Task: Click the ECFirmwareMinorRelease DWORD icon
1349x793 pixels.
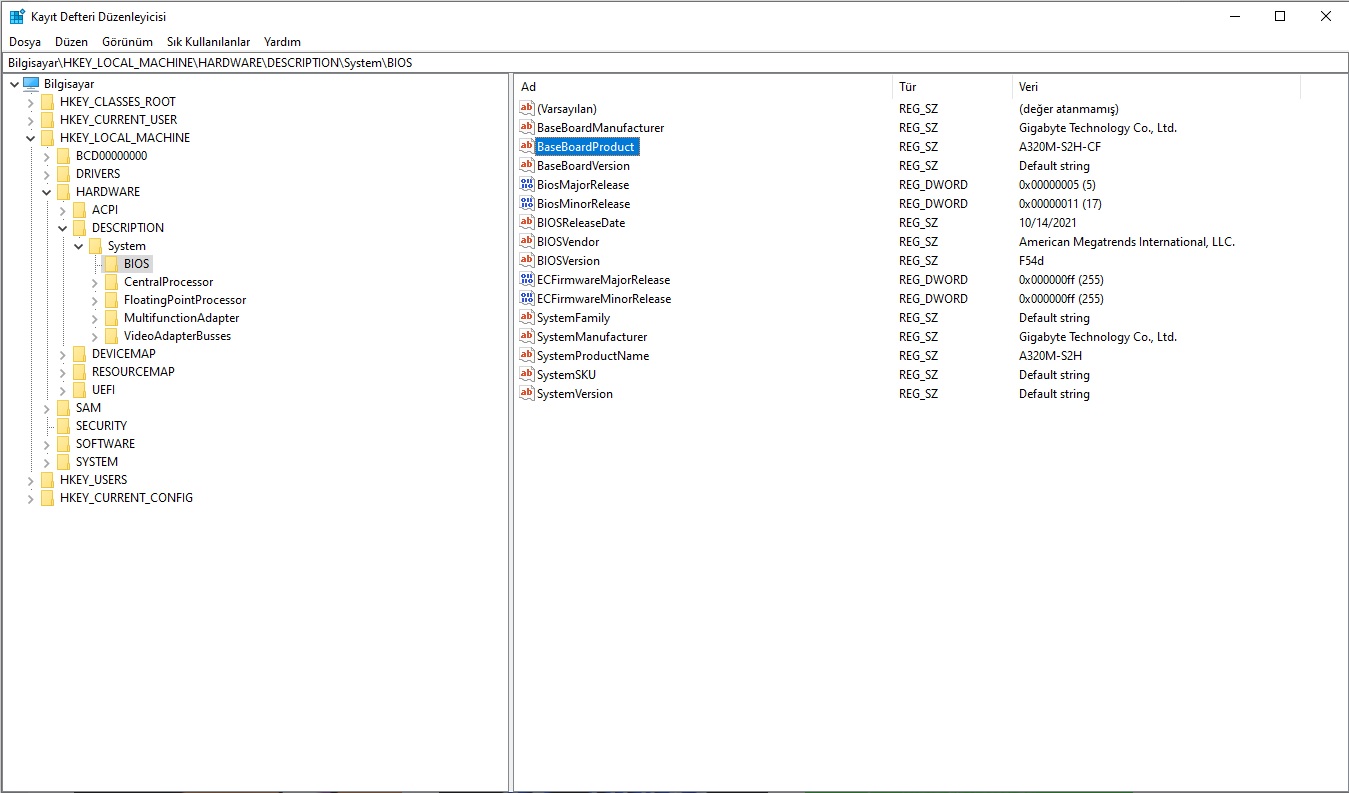Action: click(527, 299)
